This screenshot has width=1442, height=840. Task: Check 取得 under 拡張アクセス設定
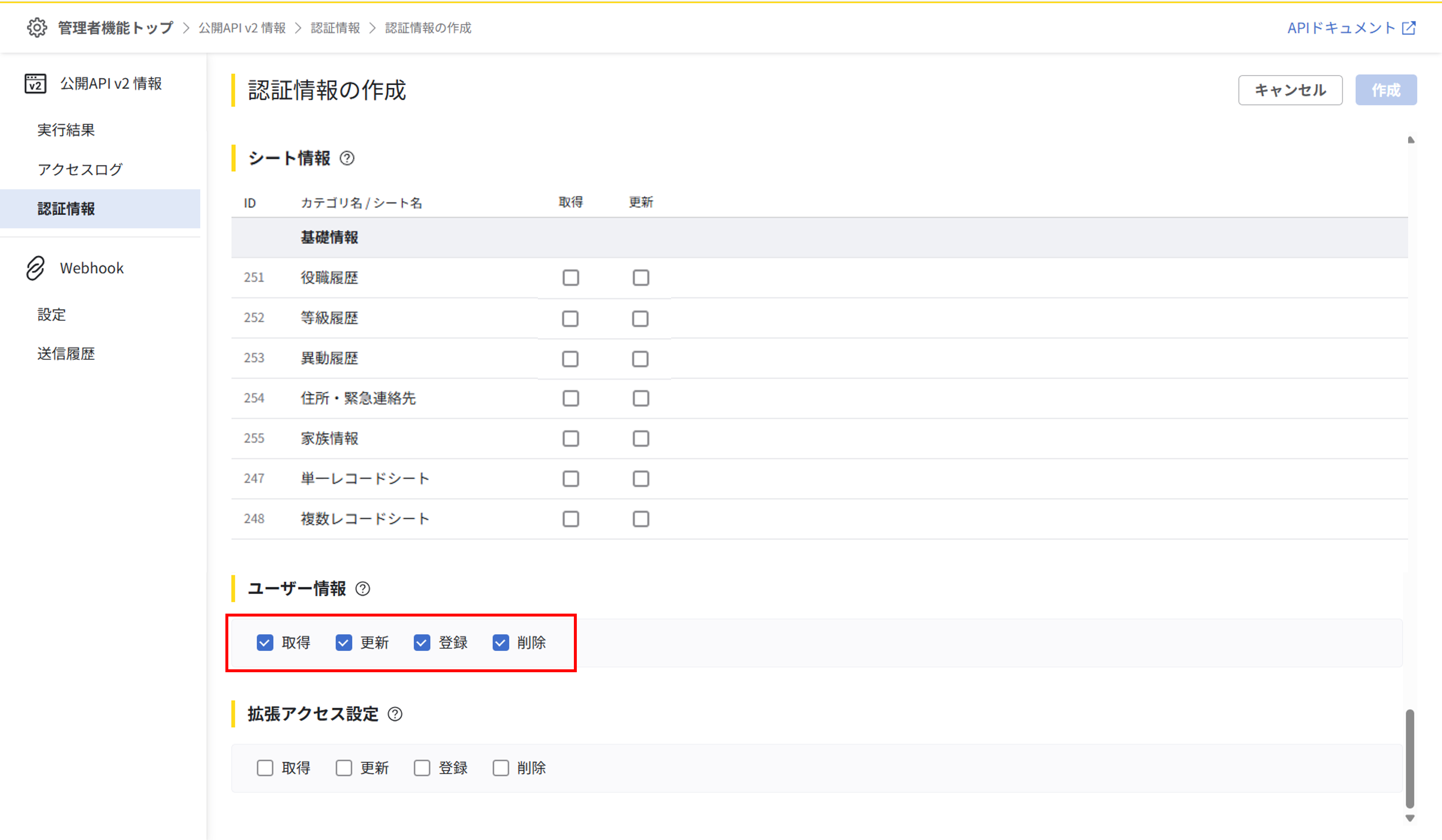click(x=265, y=769)
